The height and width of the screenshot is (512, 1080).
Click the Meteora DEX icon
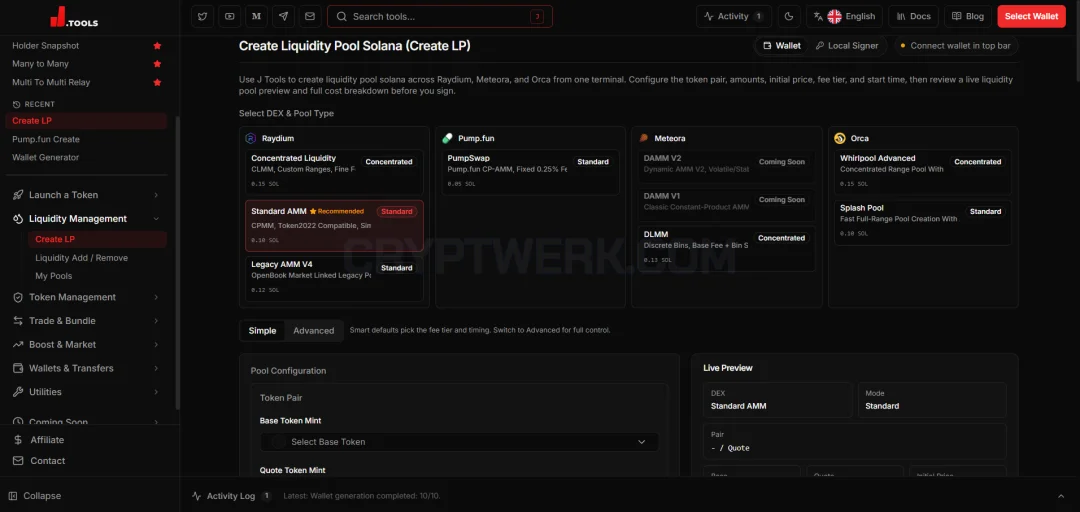(x=644, y=138)
